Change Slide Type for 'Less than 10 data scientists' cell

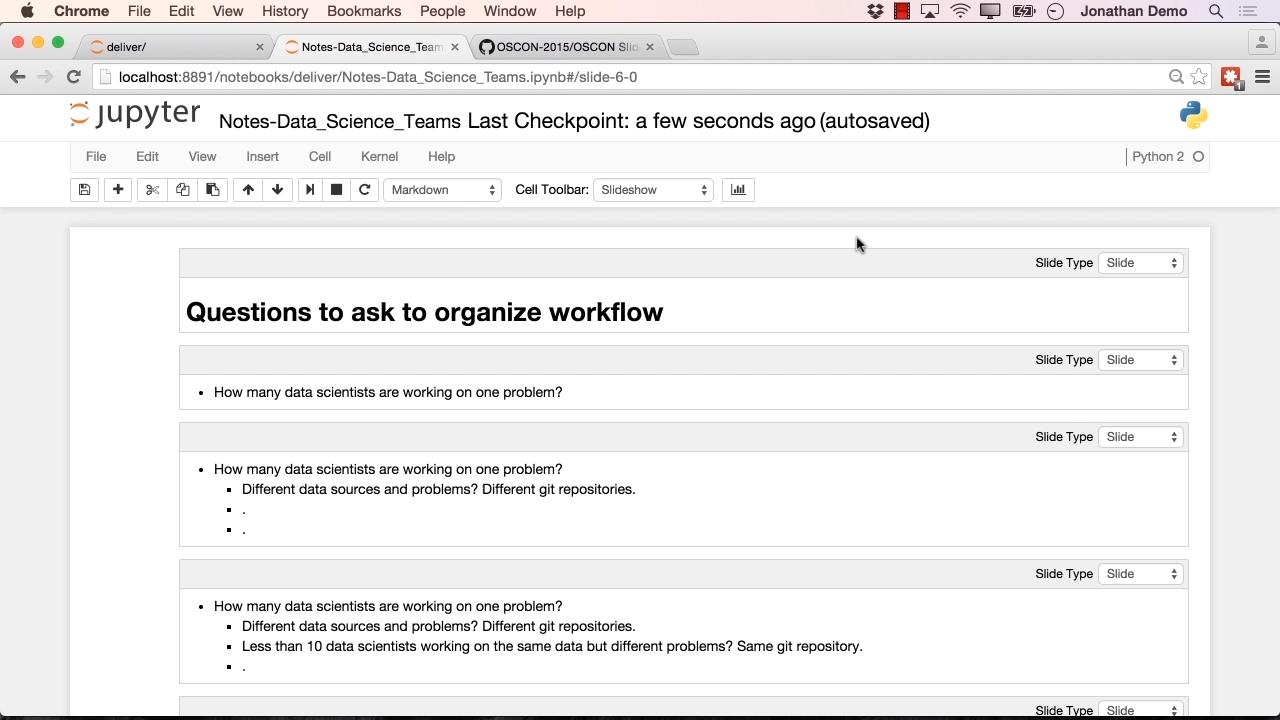1141,574
